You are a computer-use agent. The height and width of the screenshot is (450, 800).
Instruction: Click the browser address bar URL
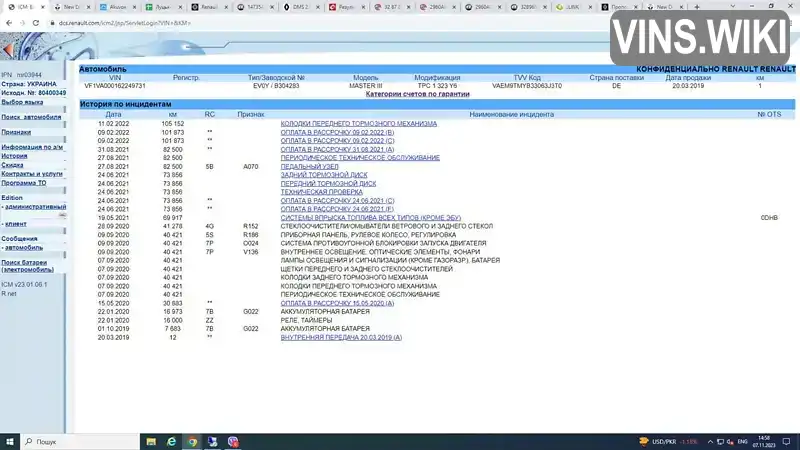point(124,23)
